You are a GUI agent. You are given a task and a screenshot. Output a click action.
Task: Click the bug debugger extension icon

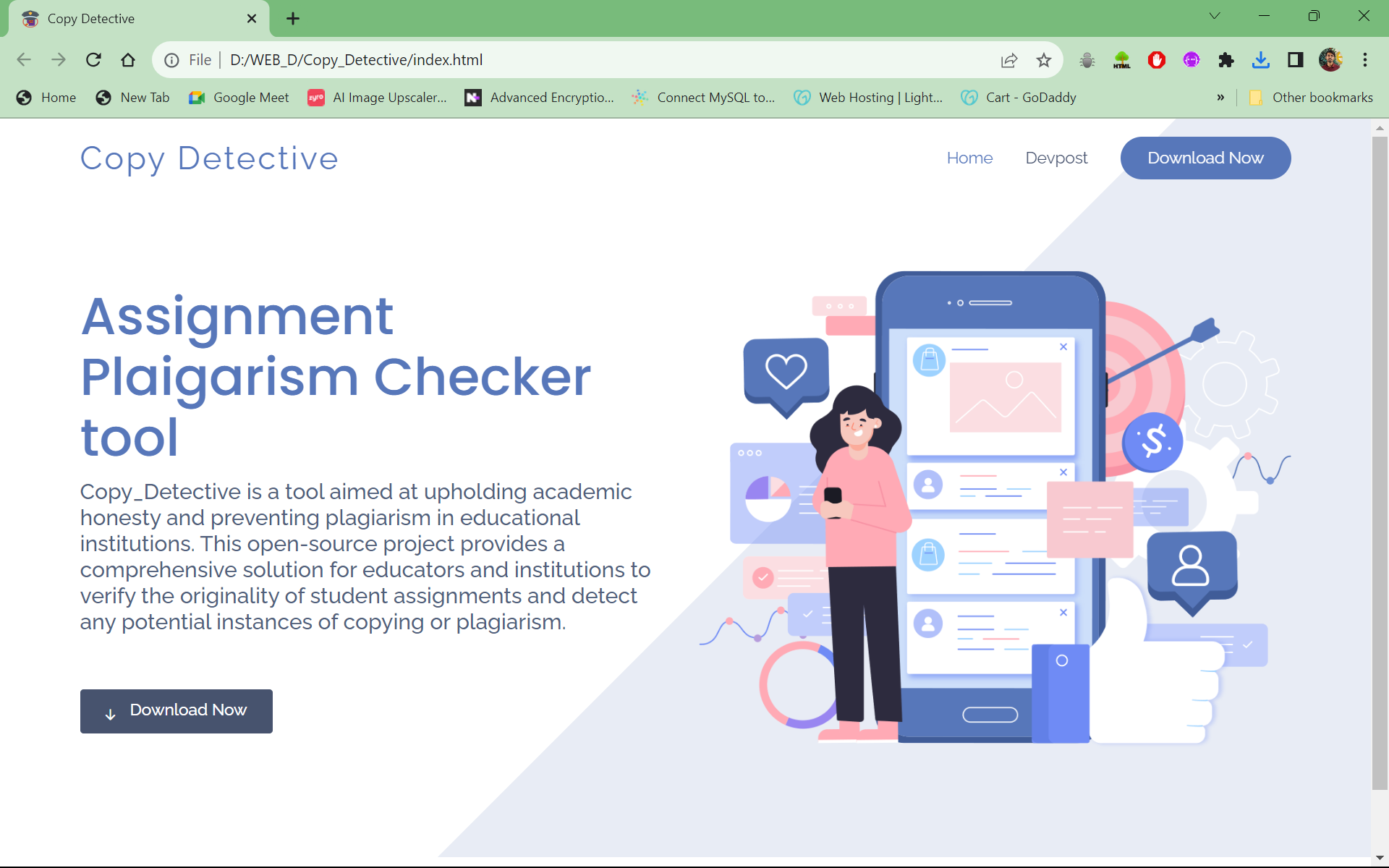tap(1087, 60)
